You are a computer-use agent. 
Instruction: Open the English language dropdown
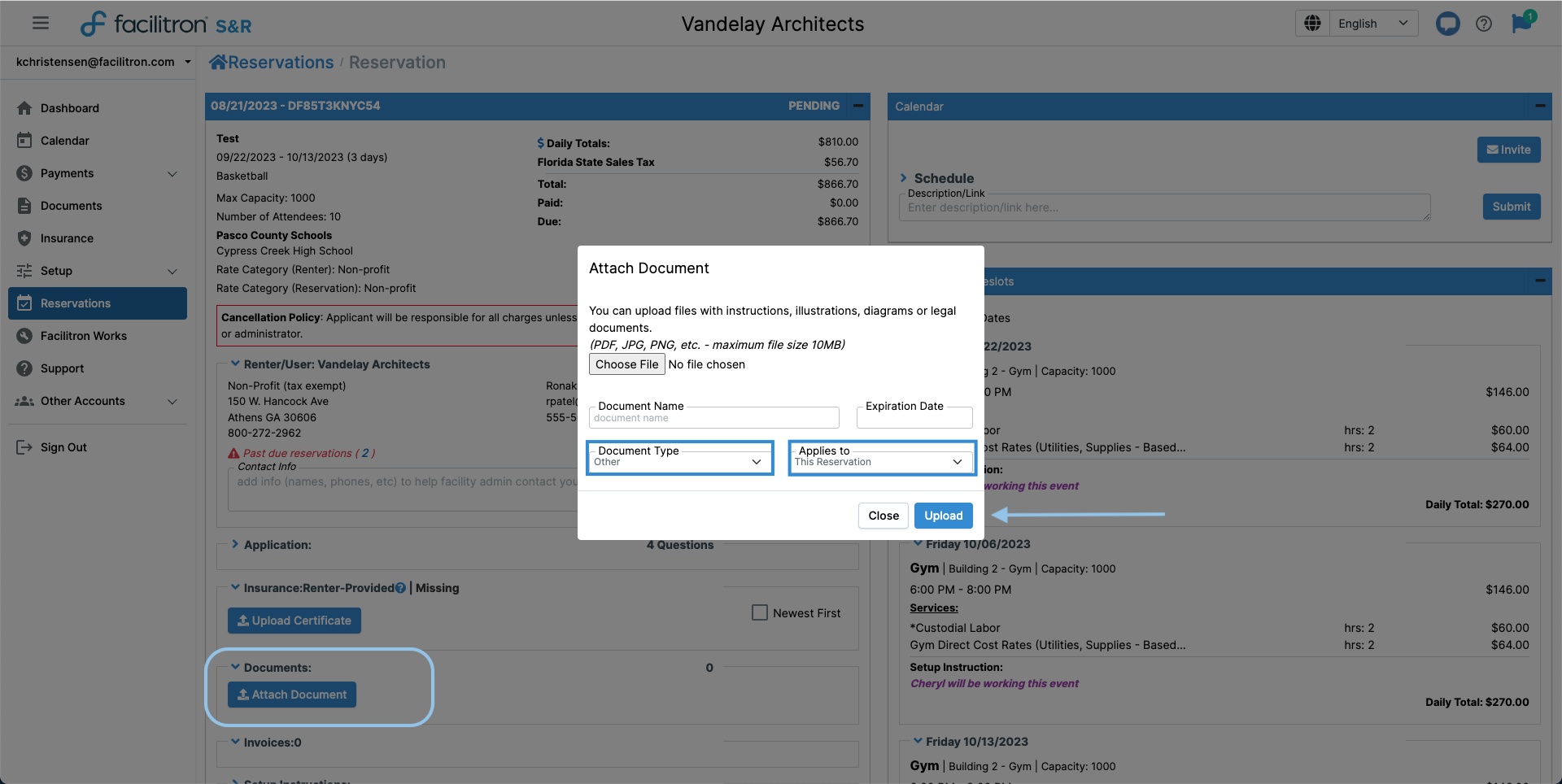coord(1373,24)
